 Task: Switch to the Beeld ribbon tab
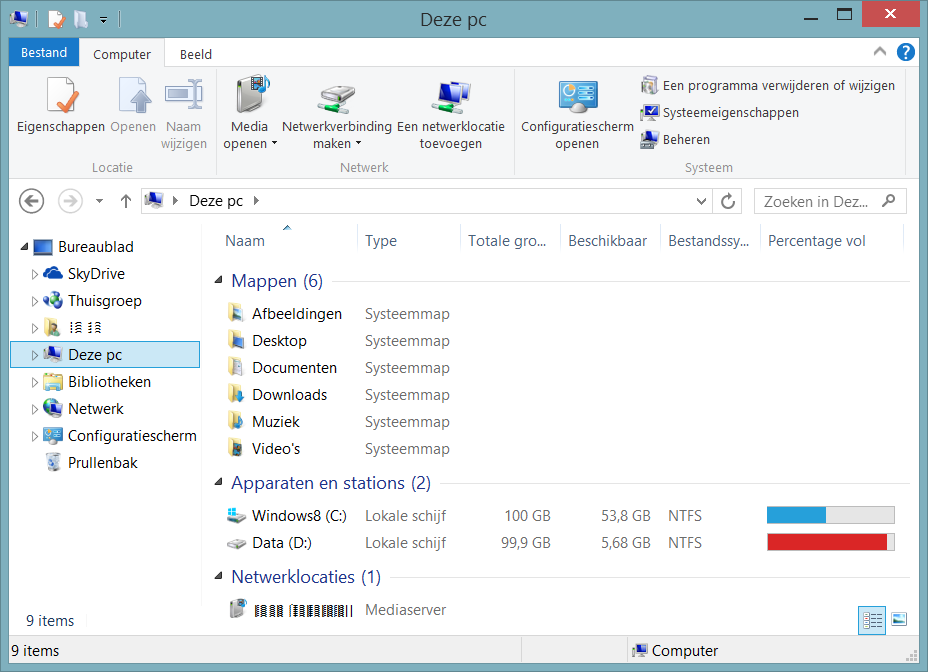(x=196, y=54)
